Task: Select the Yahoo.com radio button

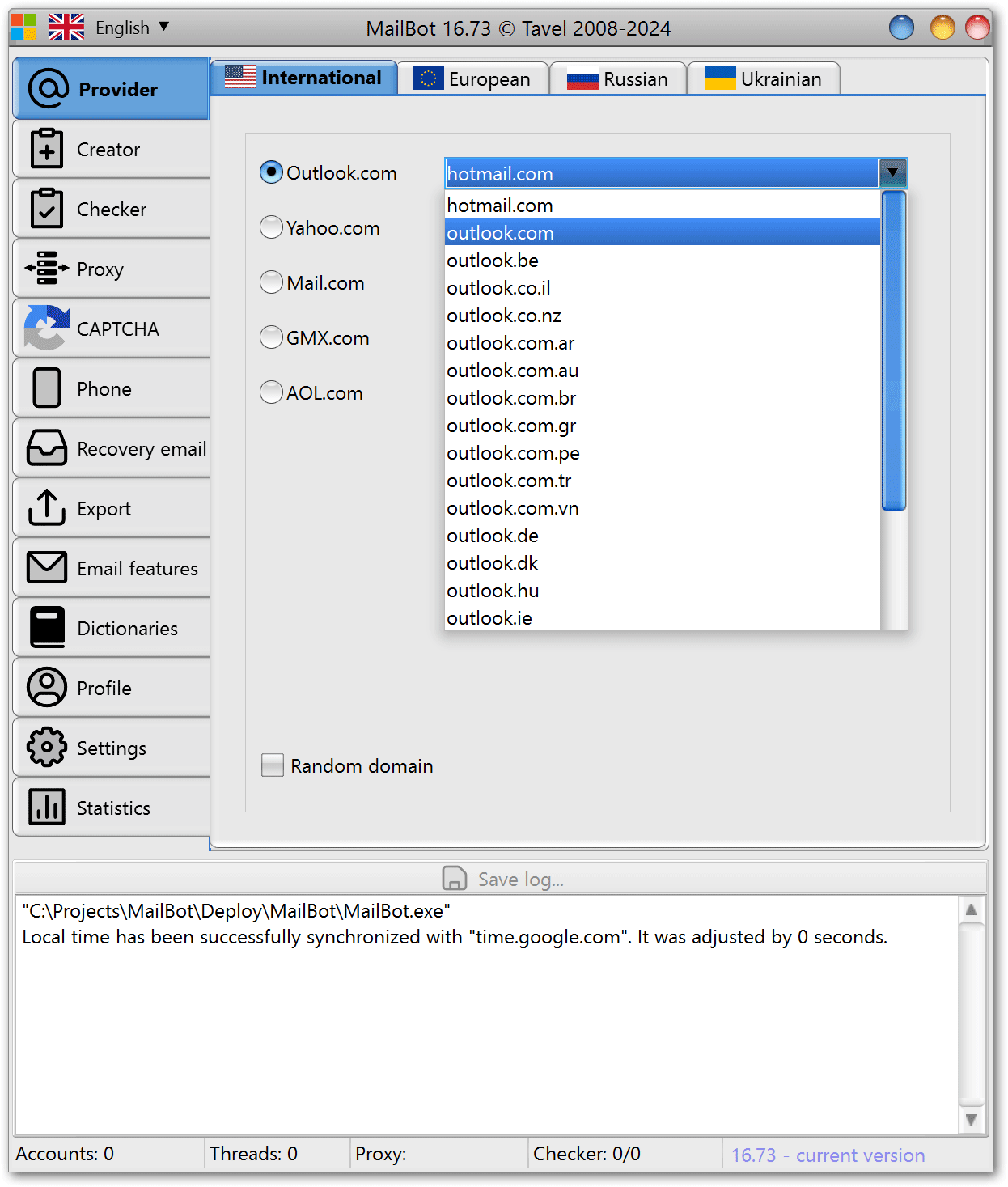Action: point(271,227)
